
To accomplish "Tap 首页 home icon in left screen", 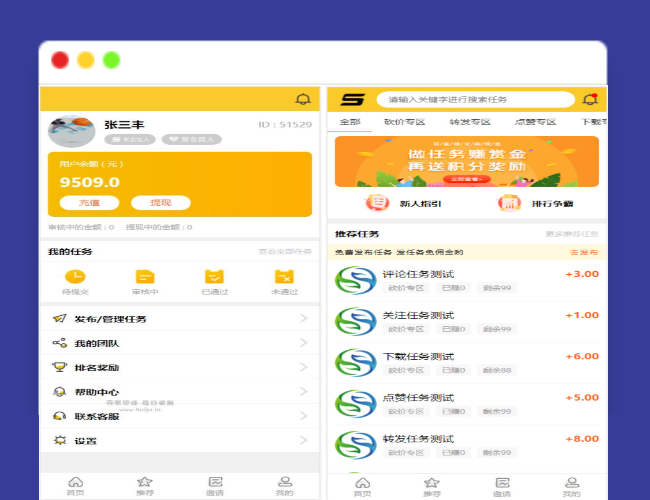I will pyautogui.click(x=75, y=482).
